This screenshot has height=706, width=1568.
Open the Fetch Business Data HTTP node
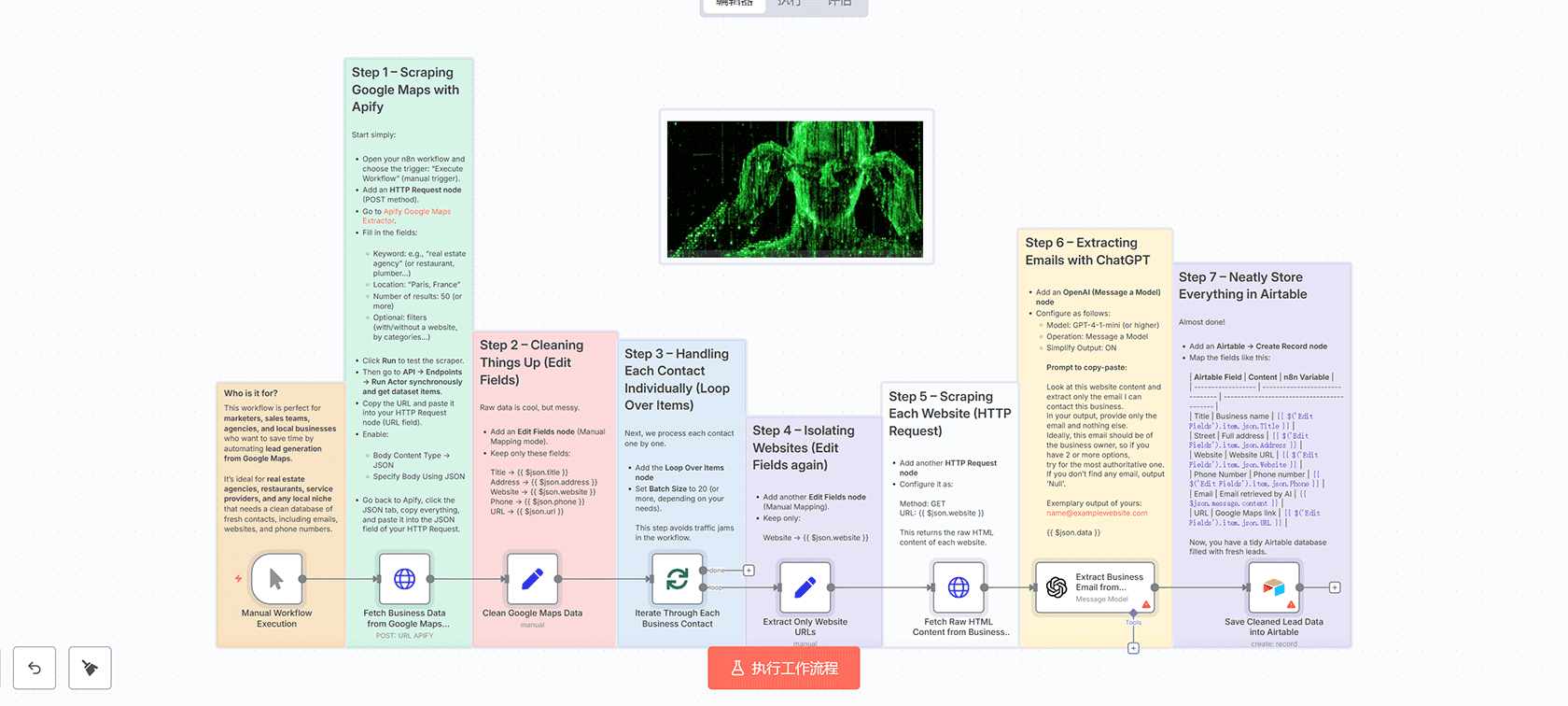coord(404,579)
